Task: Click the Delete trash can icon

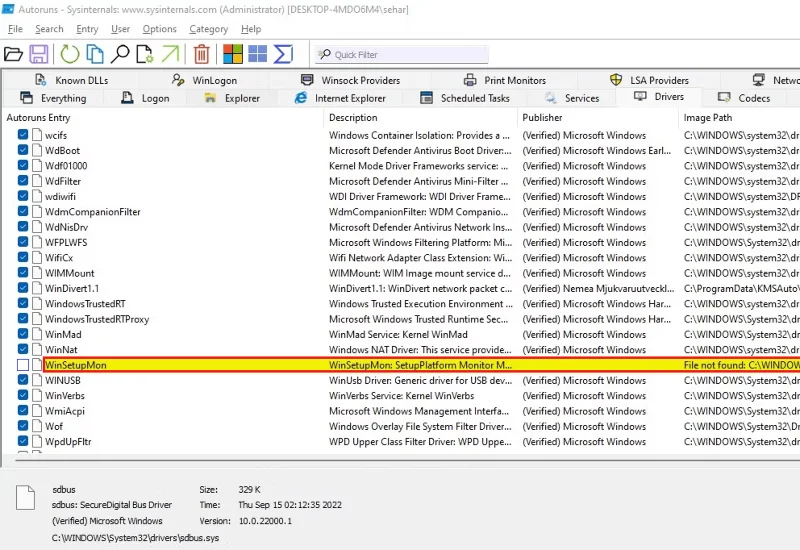Action: [202, 54]
